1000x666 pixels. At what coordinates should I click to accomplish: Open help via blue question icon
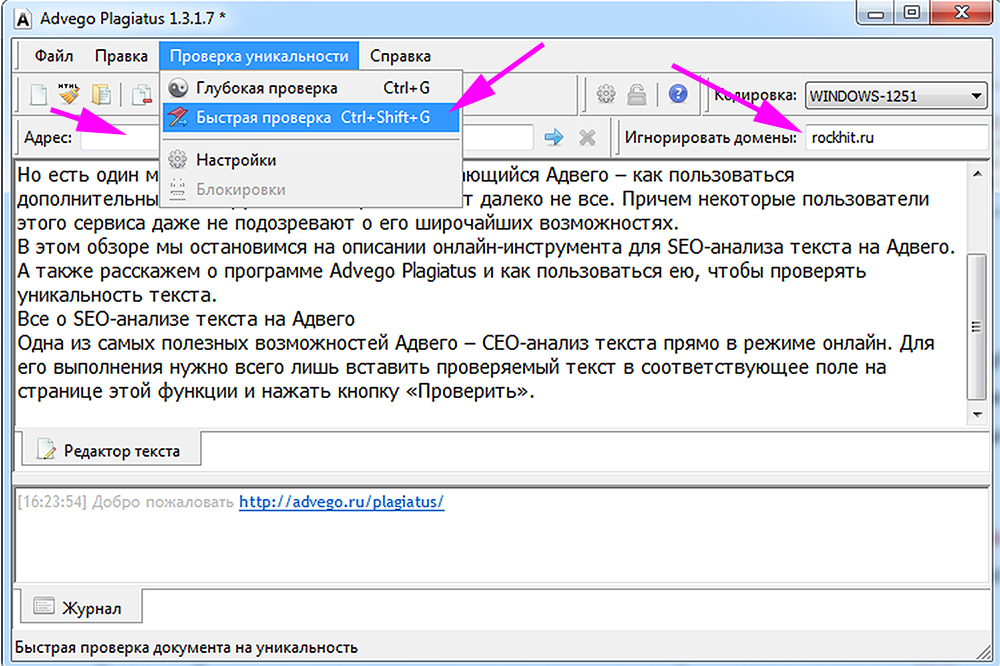pos(678,94)
